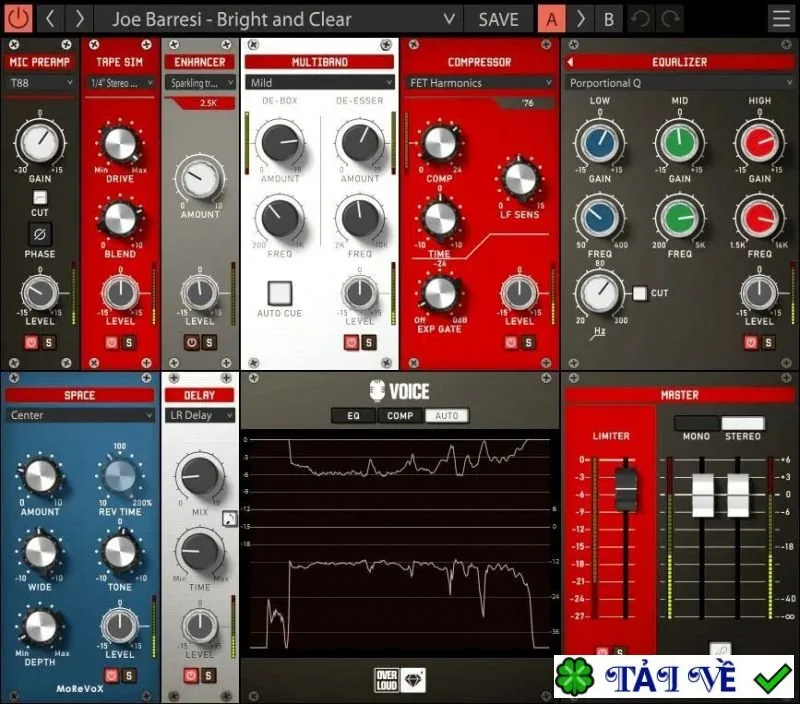
Task: Open the LR Delay type dropdown
Action: tap(199, 415)
